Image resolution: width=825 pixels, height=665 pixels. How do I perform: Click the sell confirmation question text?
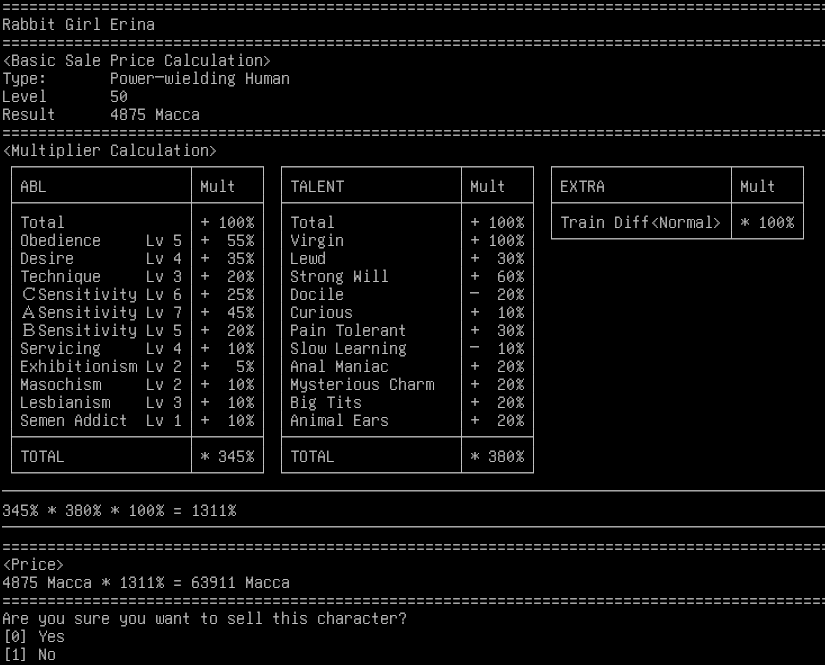[205, 619]
